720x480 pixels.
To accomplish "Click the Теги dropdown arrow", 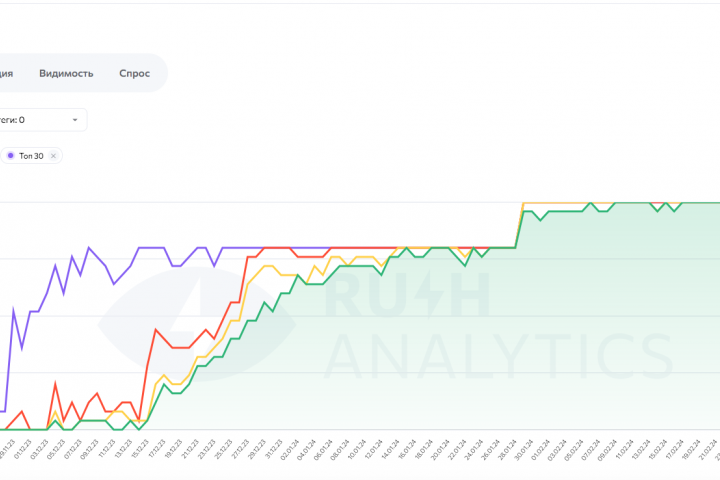I will click(75, 120).
